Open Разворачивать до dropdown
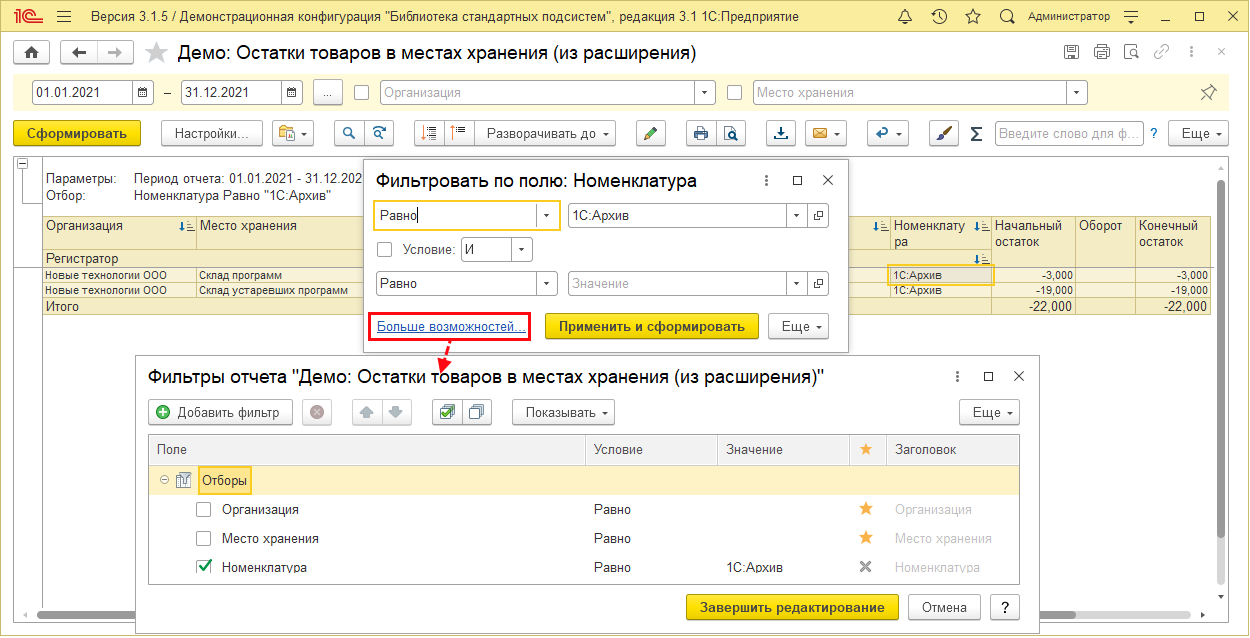This screenshot has width=1250, height=638. point(545,133)
